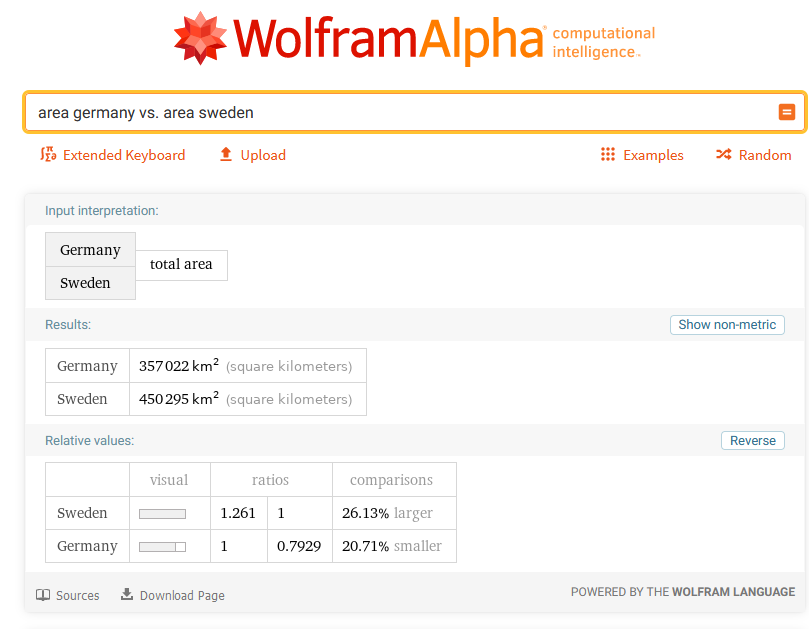Click Sweden row label in Relative values
This screenshot has height=629, width=809.
tap(82, 513)
